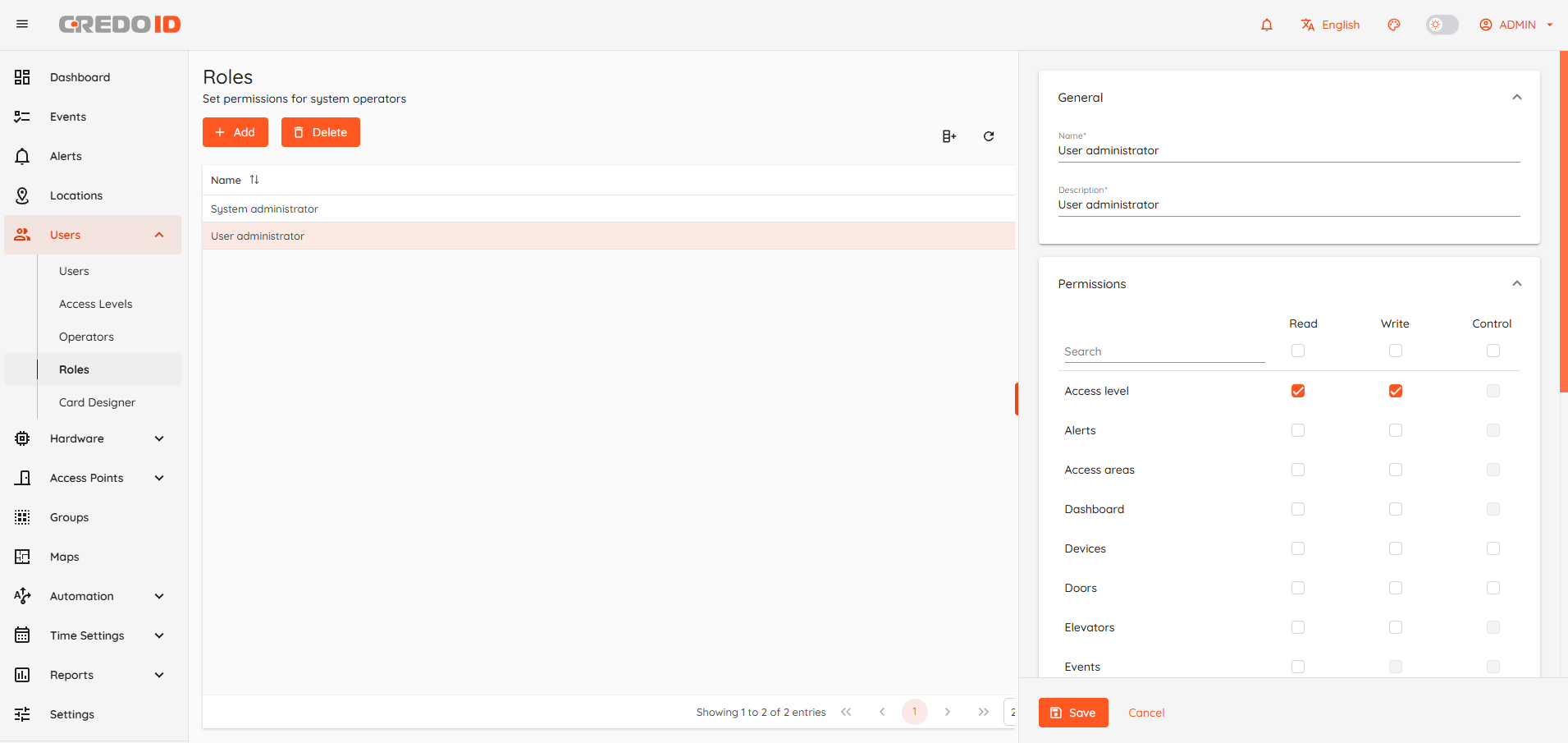Screen dimensions: 1568x743
Task: Click the Delete role button
Action: coord(321,132)
